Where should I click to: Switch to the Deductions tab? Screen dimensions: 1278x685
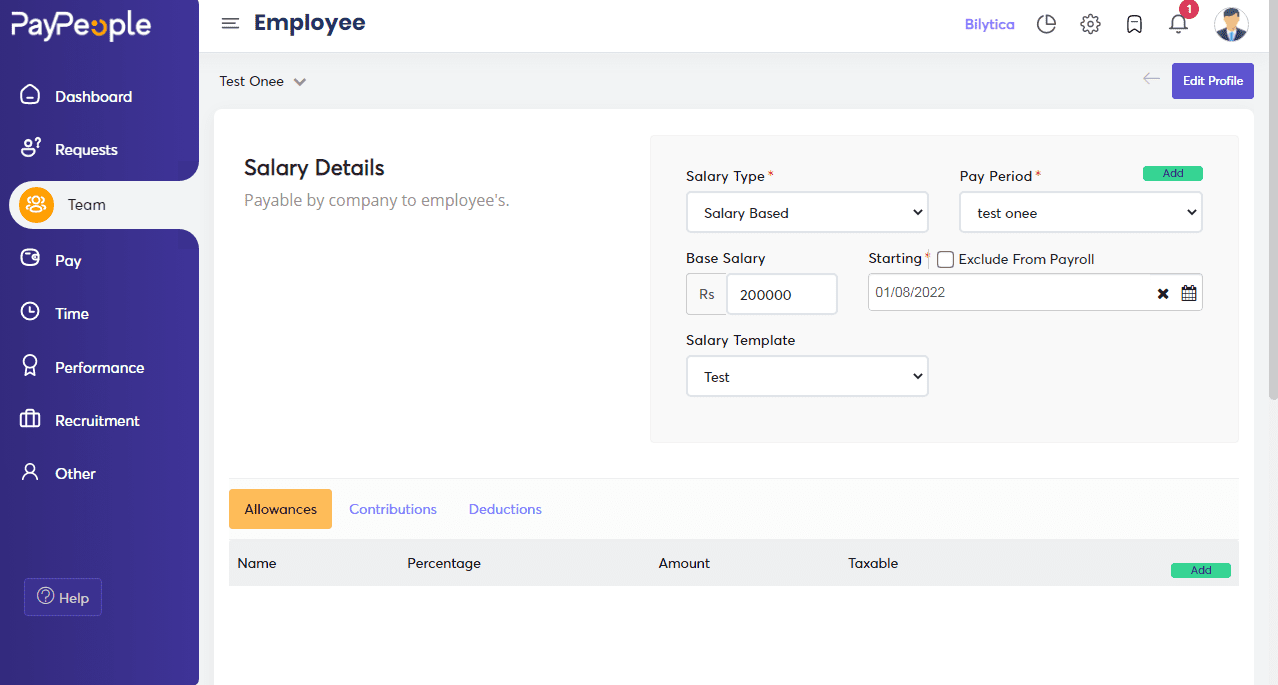coord(504,509)
